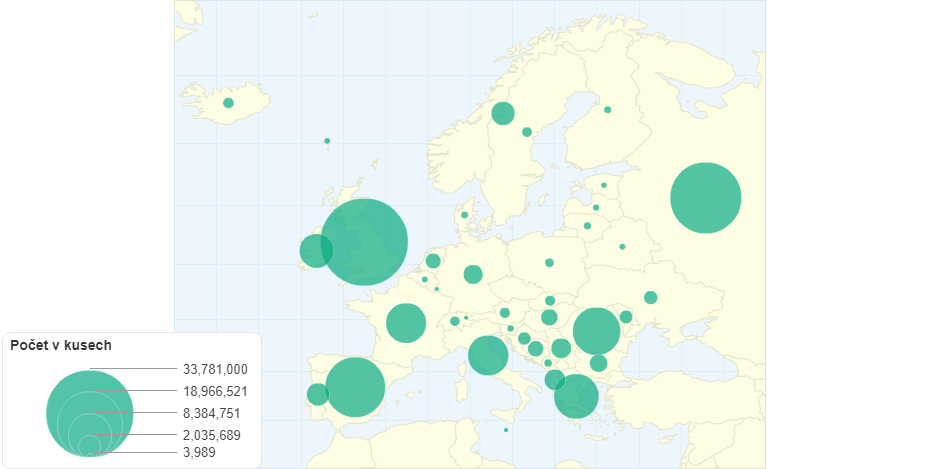Select the bubble over Ireland
Viewport: 940px width, 469px height.
click(316, 250)
